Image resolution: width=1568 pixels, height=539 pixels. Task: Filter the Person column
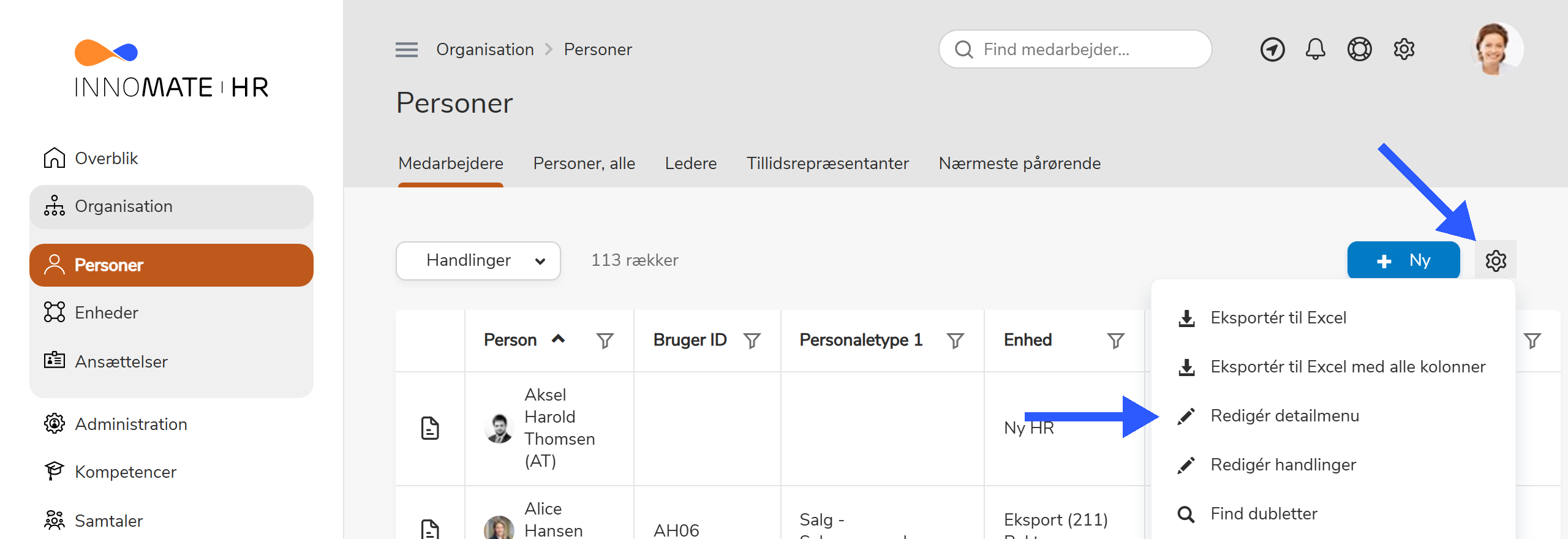pos(605,341)
